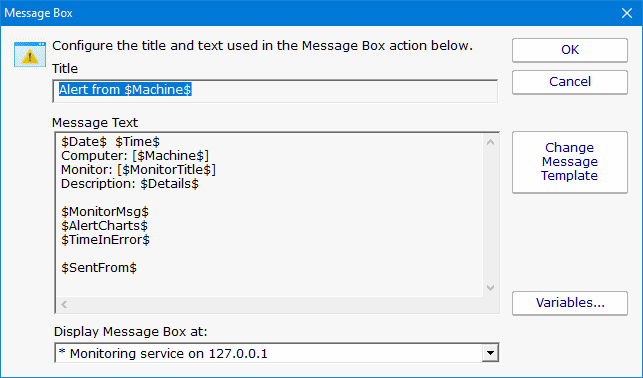Close the Message Box dialog with X
The width and height of the screenshot is (643, 378).
(627, 13)
